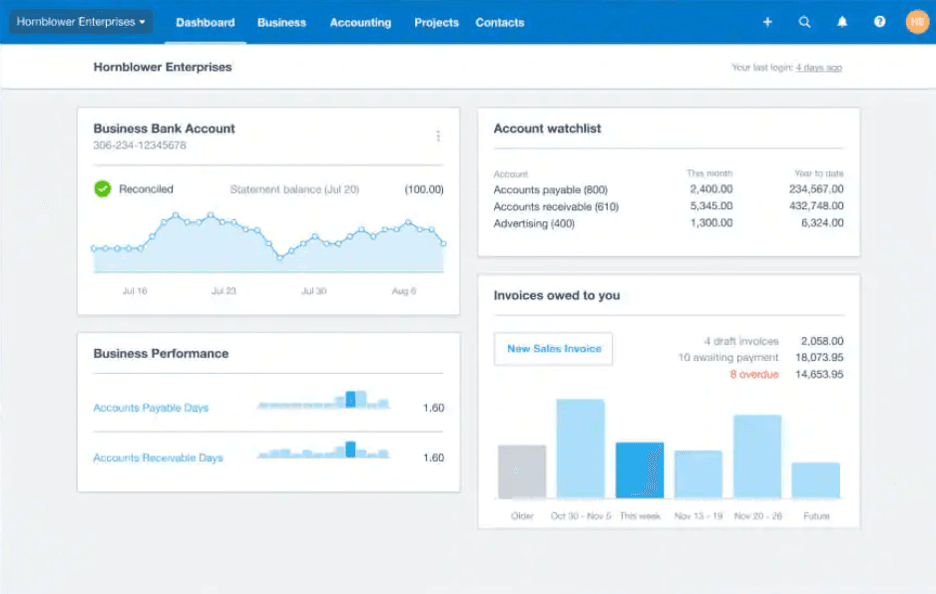
Task: Open the help question mark menu
Action: tap(878, 21)
